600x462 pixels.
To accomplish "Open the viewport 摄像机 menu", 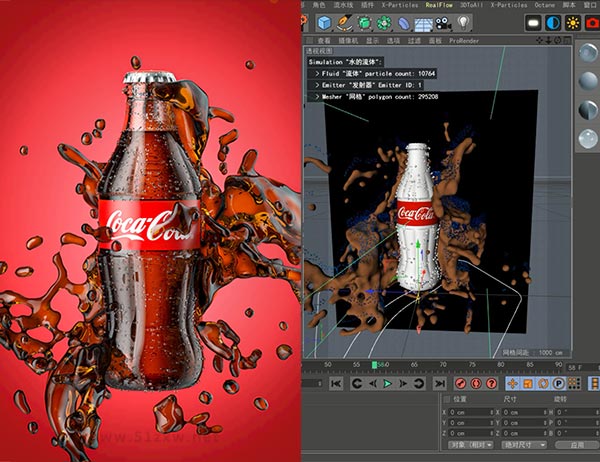I will 348,40.
